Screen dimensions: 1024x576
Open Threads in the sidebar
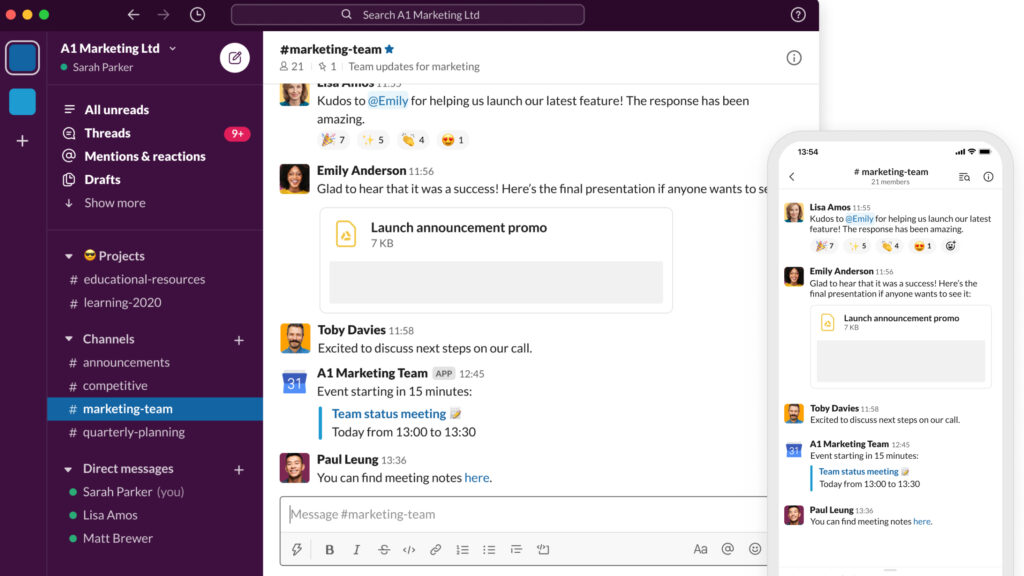pos(107,133)
